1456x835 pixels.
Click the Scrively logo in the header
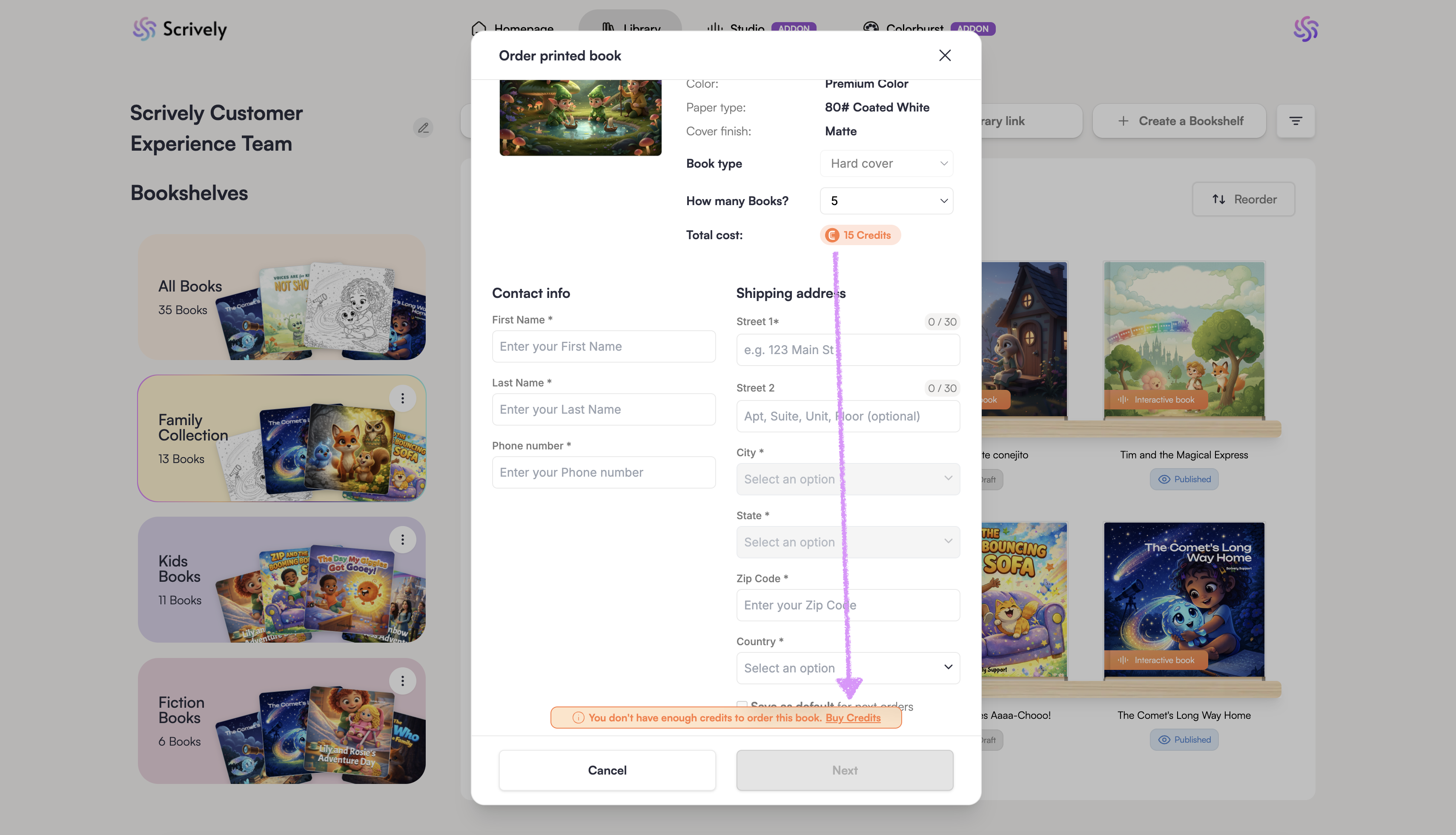pyautogui.click(x=180, y=29)
